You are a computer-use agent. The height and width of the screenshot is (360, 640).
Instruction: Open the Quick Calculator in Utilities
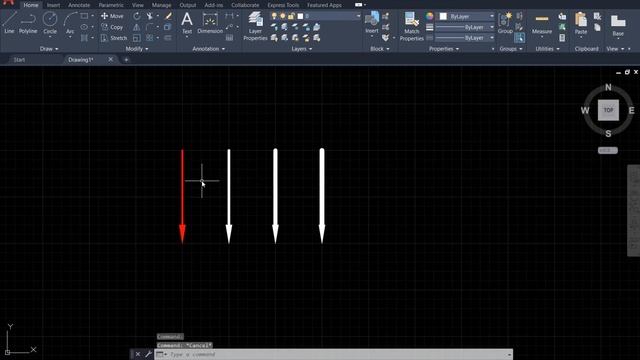click(x=562, y=38)
